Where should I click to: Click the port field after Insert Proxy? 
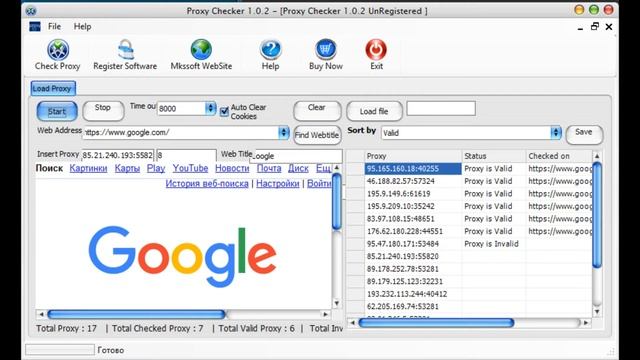pos(187,156)
